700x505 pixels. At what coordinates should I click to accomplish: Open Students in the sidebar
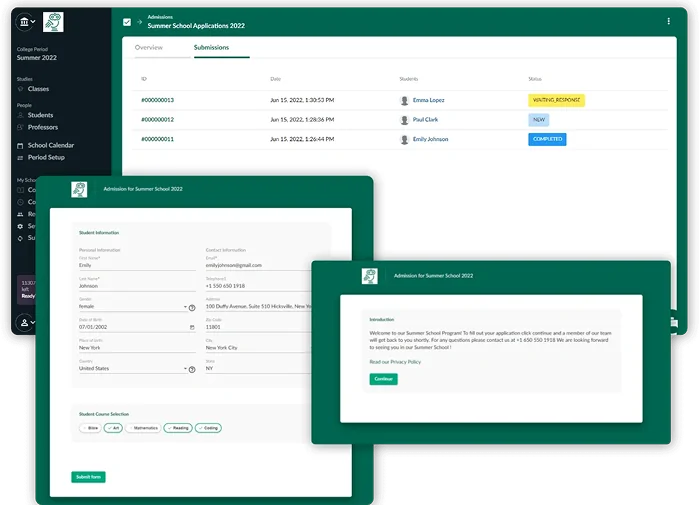(x=40, y=115)
